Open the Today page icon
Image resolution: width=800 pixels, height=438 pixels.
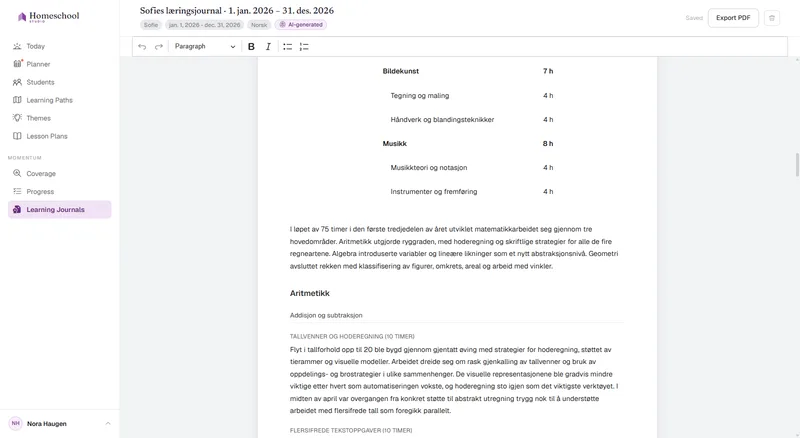click(x=17, y=46)
